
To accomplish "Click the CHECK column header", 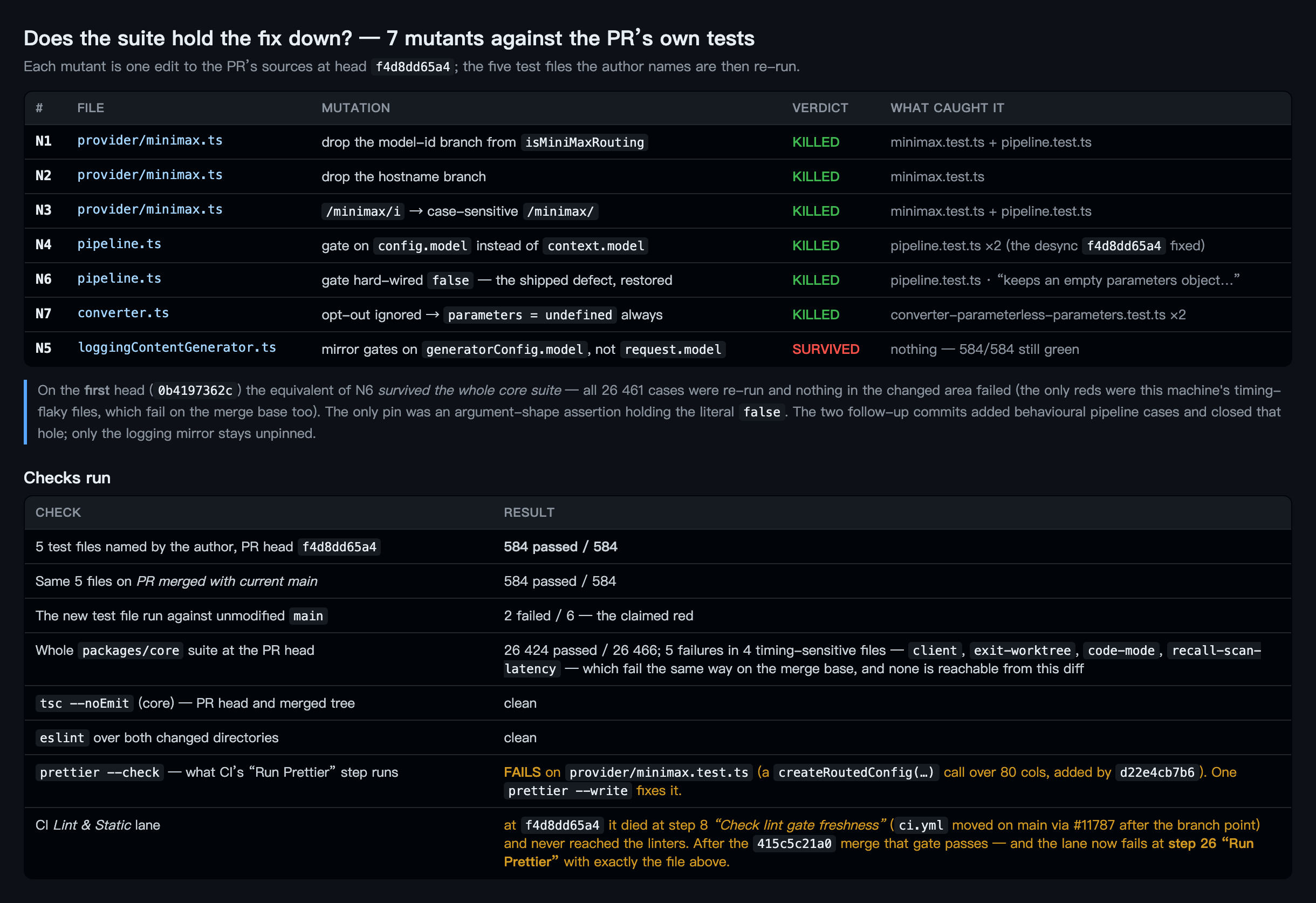I will (58, 512).
